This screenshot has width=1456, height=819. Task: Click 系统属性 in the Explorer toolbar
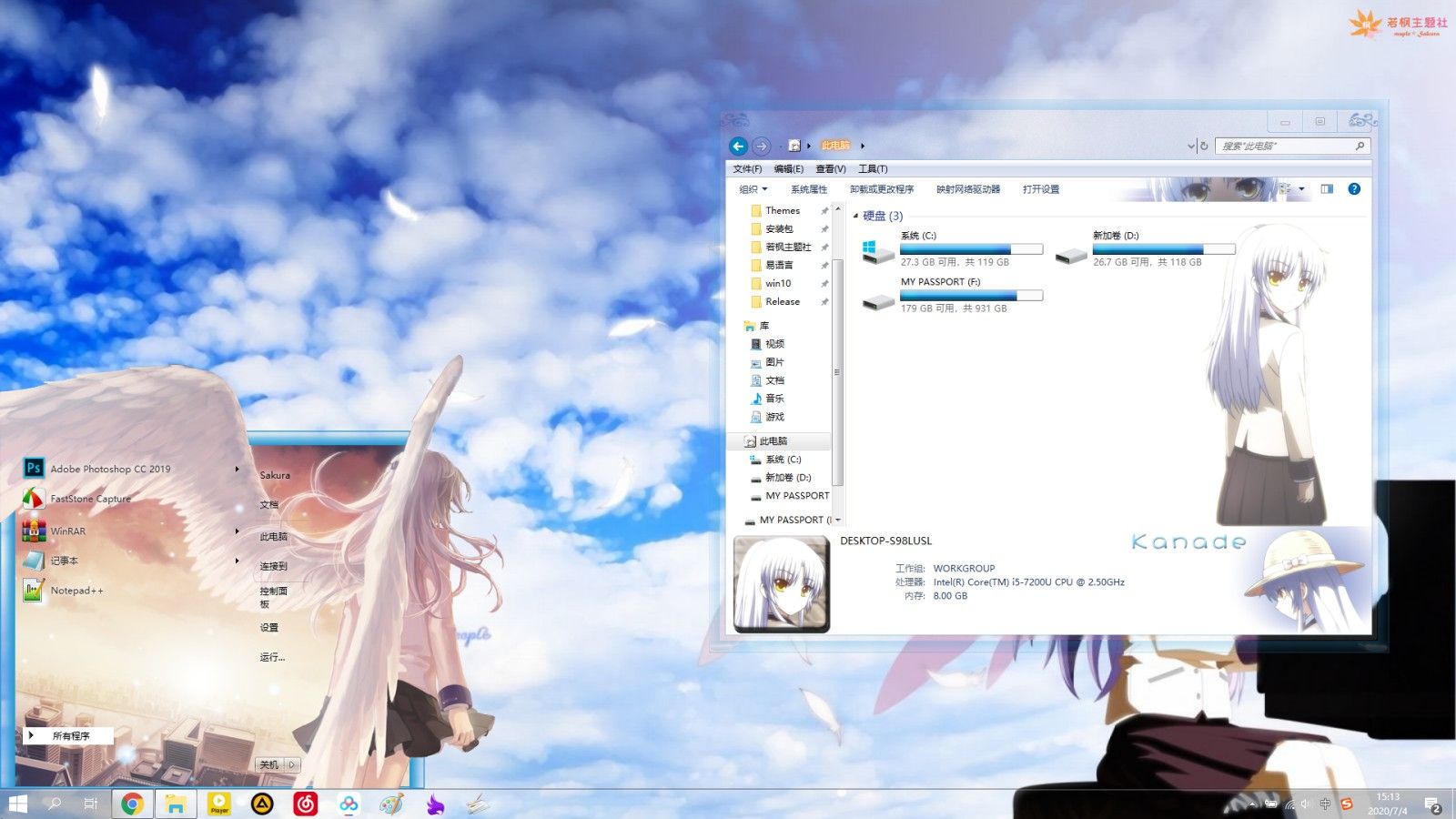click(809, 189)
